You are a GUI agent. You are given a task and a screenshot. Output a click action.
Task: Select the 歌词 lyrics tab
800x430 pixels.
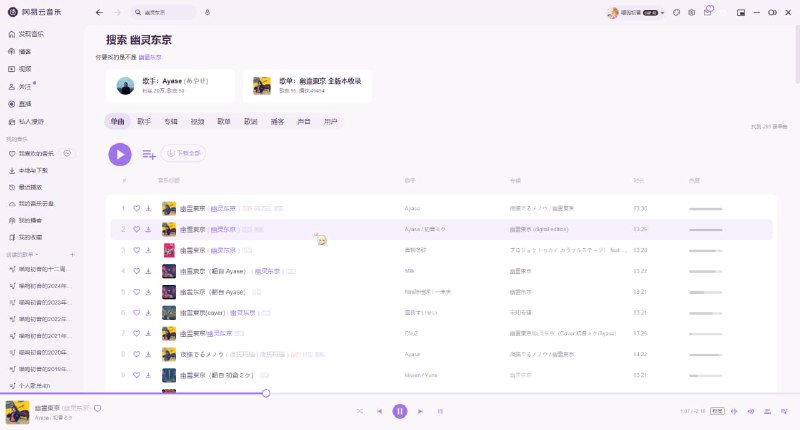[x=250, y=121]
